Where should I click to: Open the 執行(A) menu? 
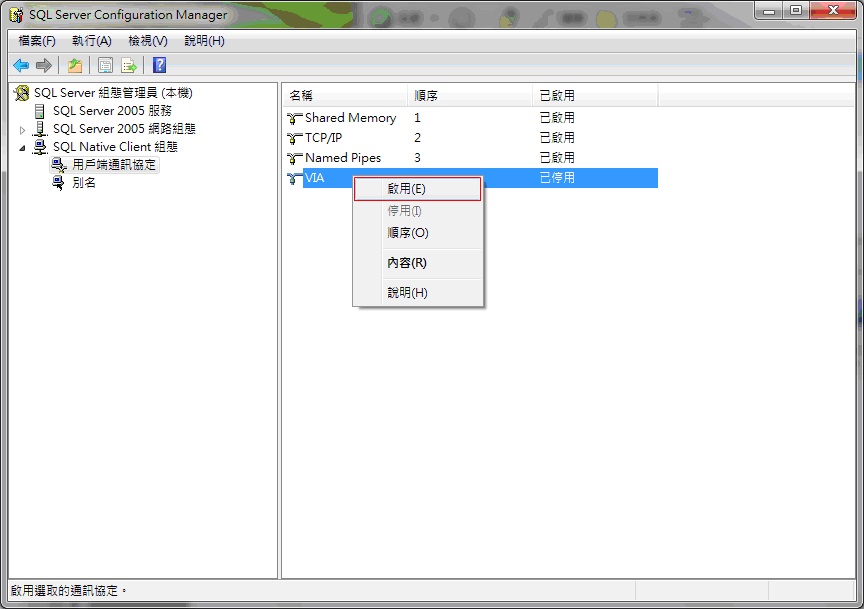click(91, 41)
